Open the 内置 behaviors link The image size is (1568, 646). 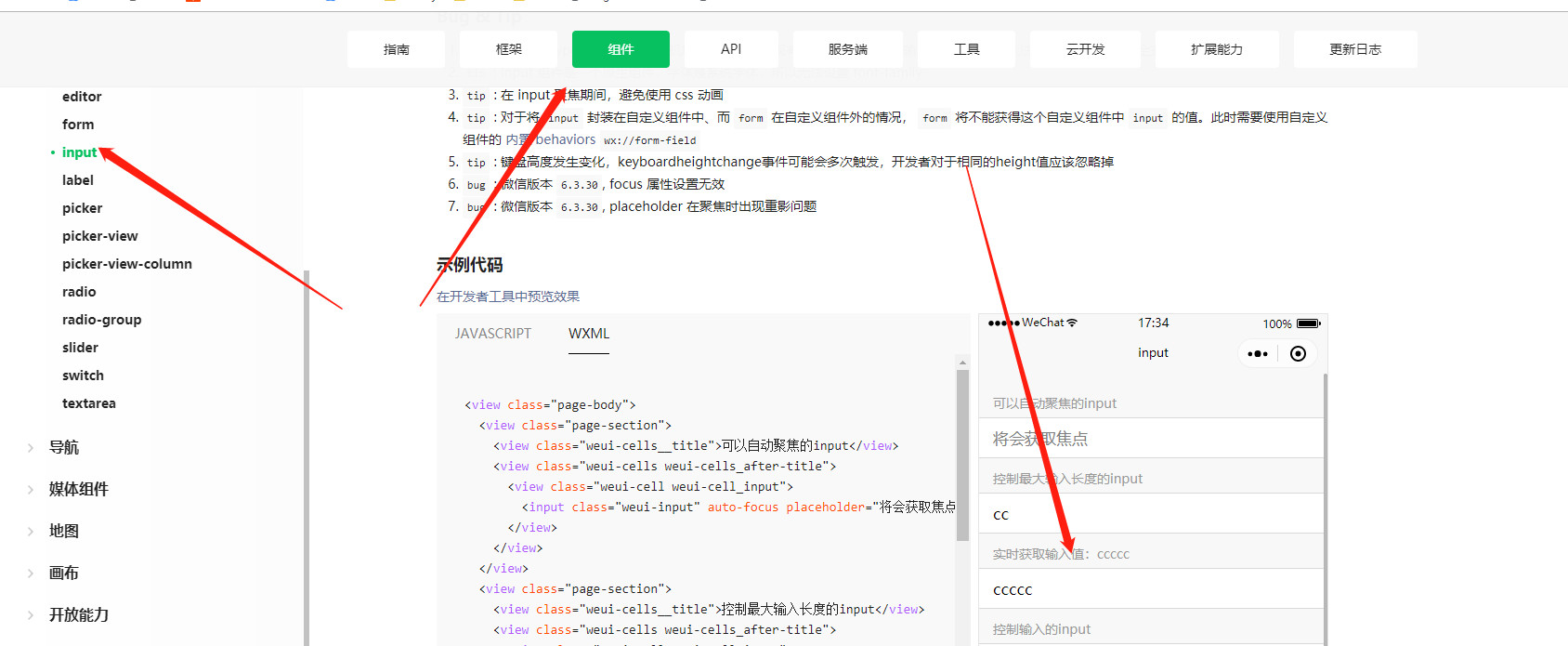551,139
